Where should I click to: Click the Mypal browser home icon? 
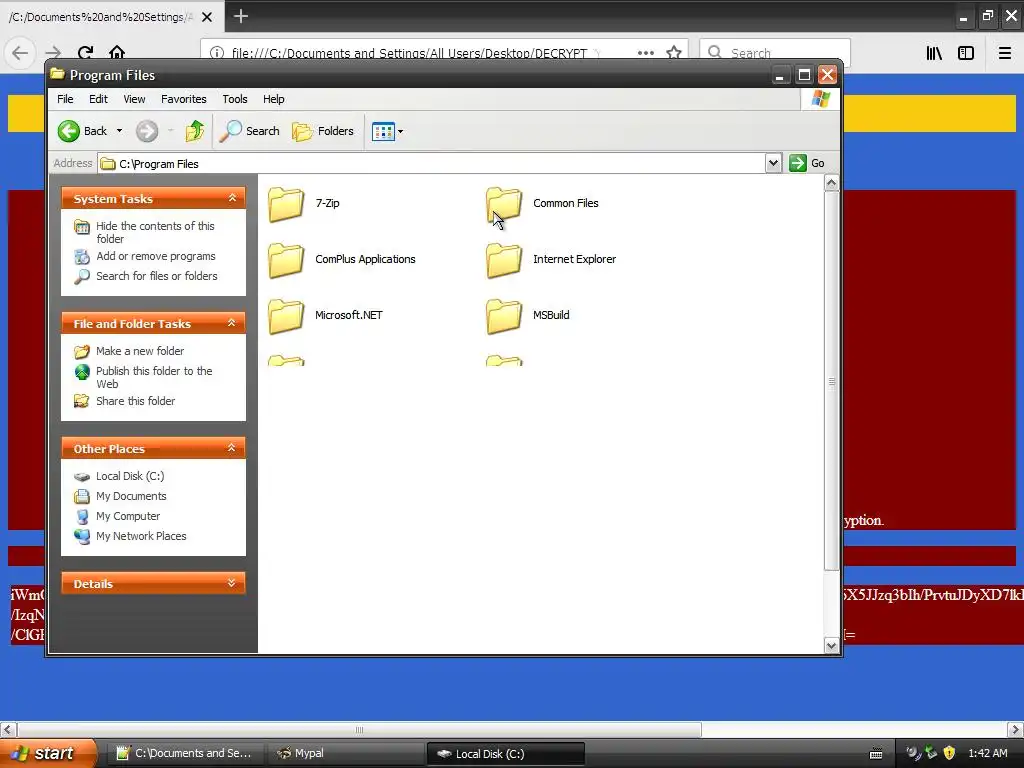point(117,53)
